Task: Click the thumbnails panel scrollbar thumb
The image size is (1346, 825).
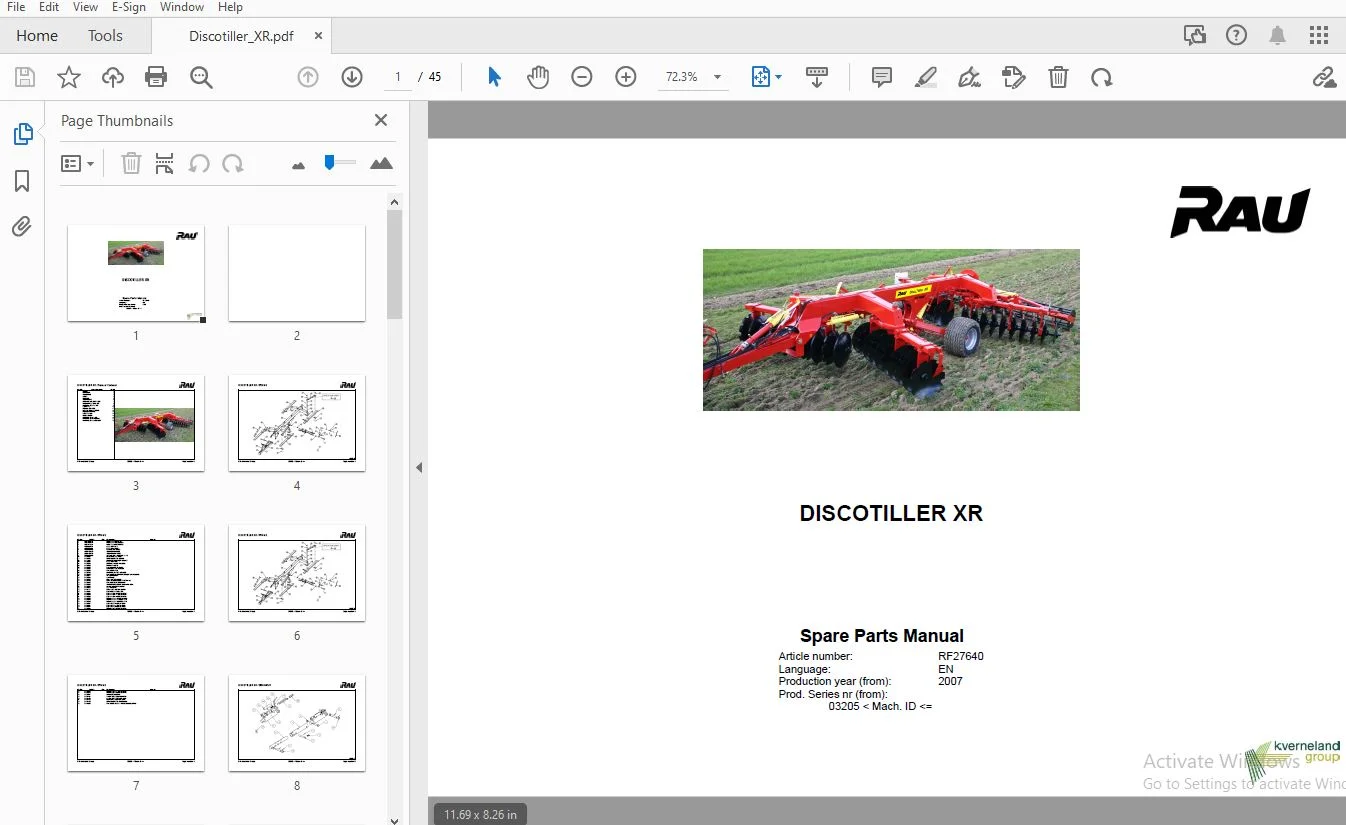Action: tap(395, 265)
